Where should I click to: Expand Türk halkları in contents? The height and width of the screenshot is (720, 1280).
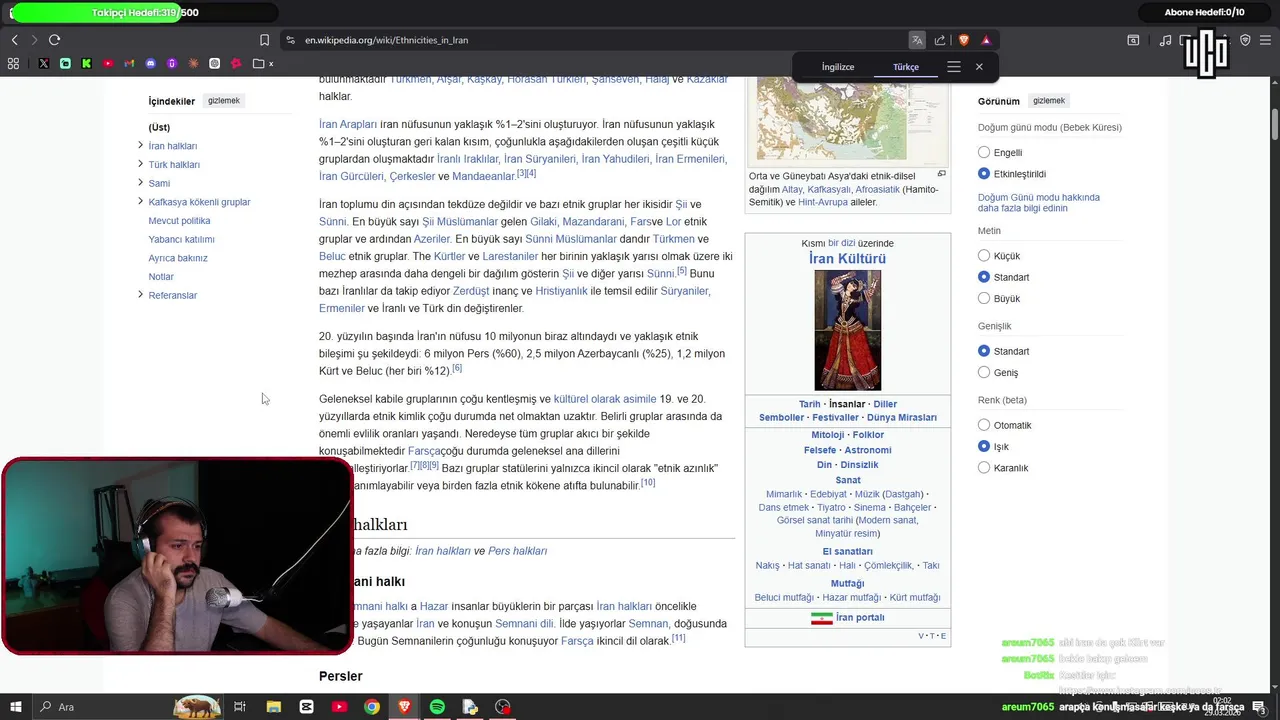140,164
